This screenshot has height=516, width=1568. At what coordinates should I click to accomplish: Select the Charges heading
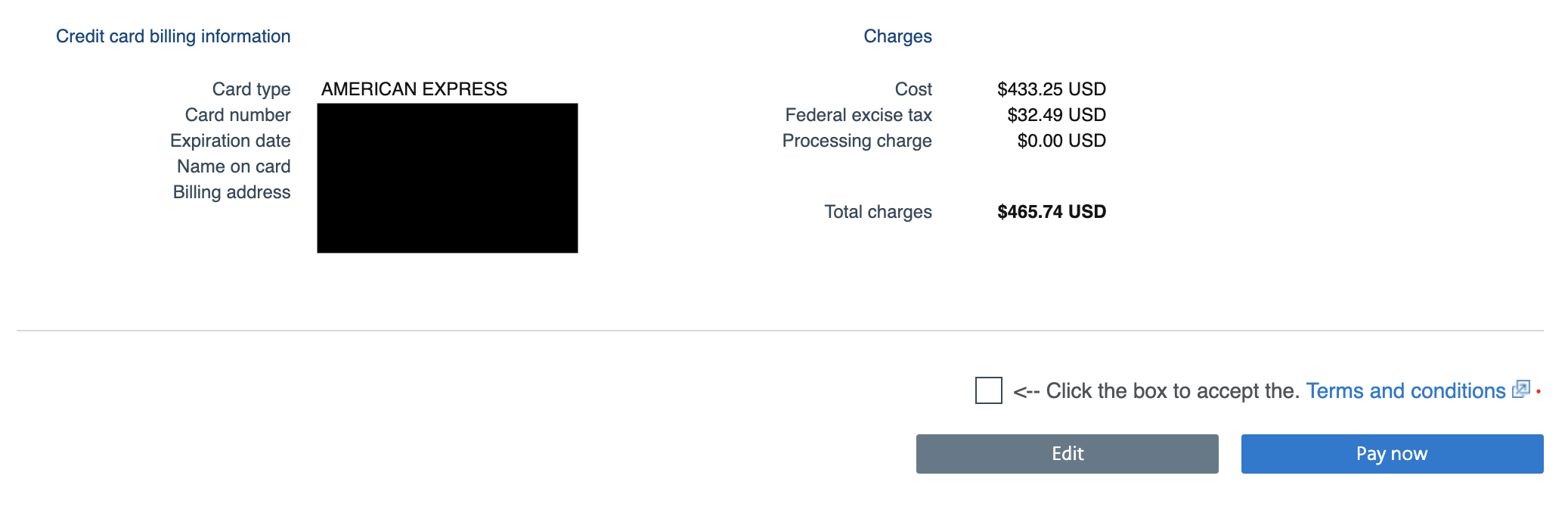coord(897,36)
